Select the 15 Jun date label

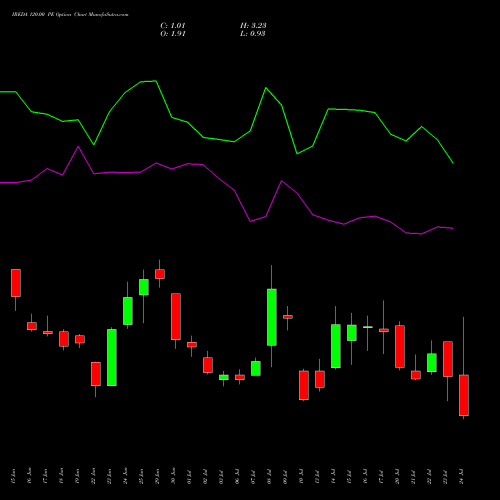13,476
